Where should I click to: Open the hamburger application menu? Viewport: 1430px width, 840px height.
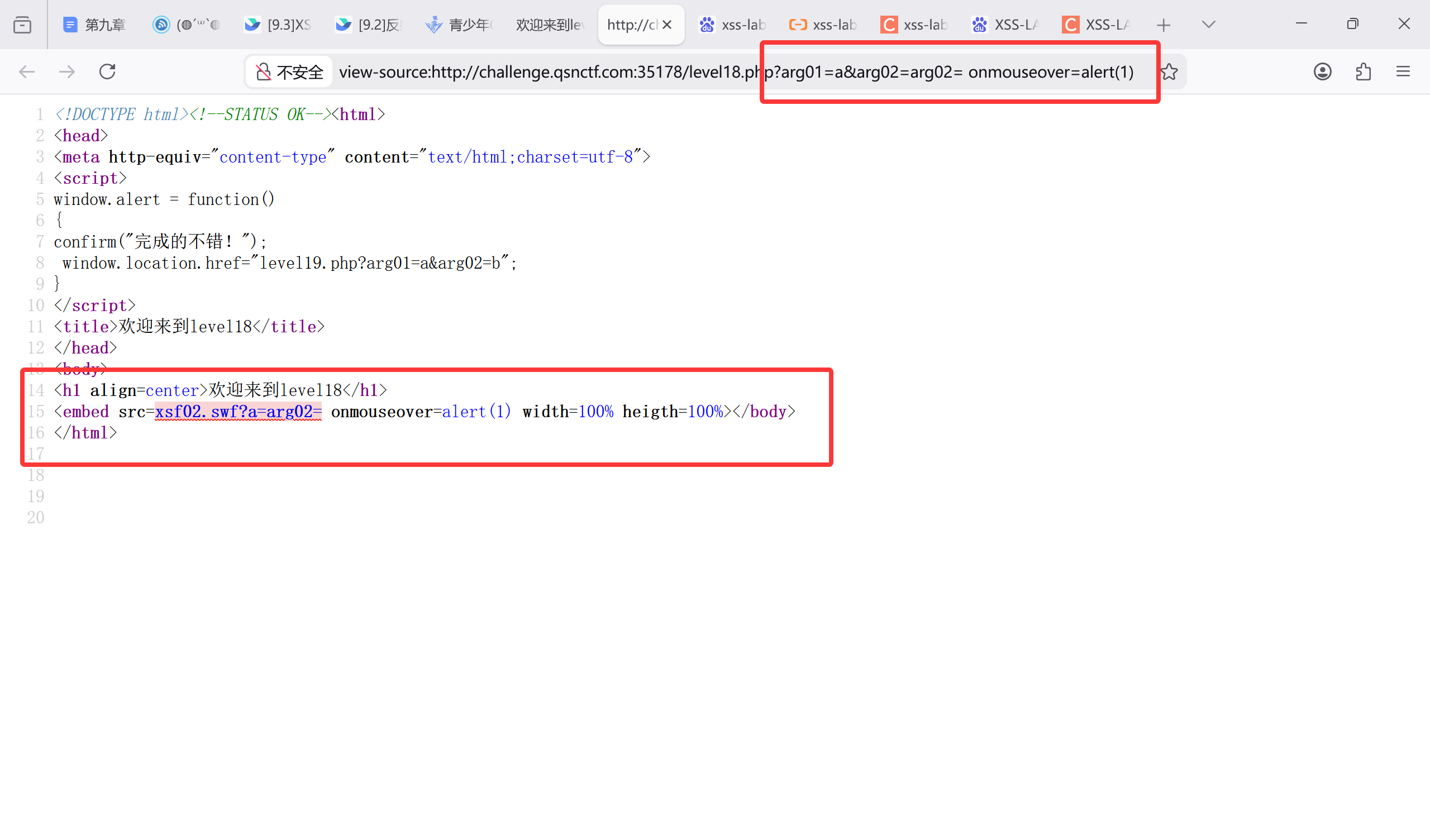tap(1403, 71)
